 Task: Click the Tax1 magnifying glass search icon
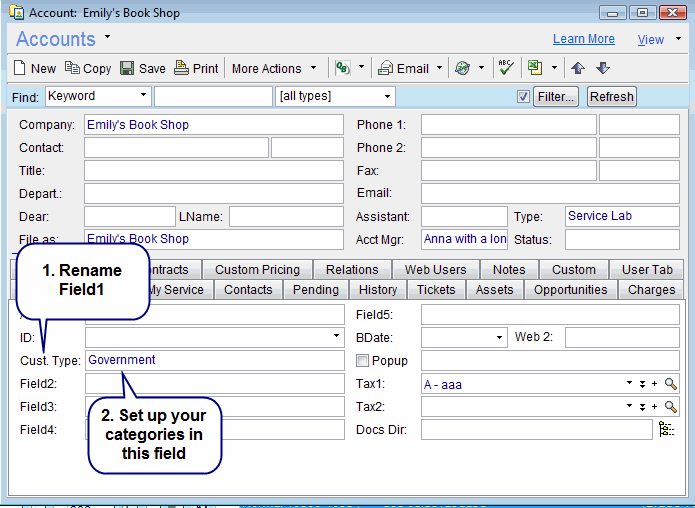[x=670, y=384]
